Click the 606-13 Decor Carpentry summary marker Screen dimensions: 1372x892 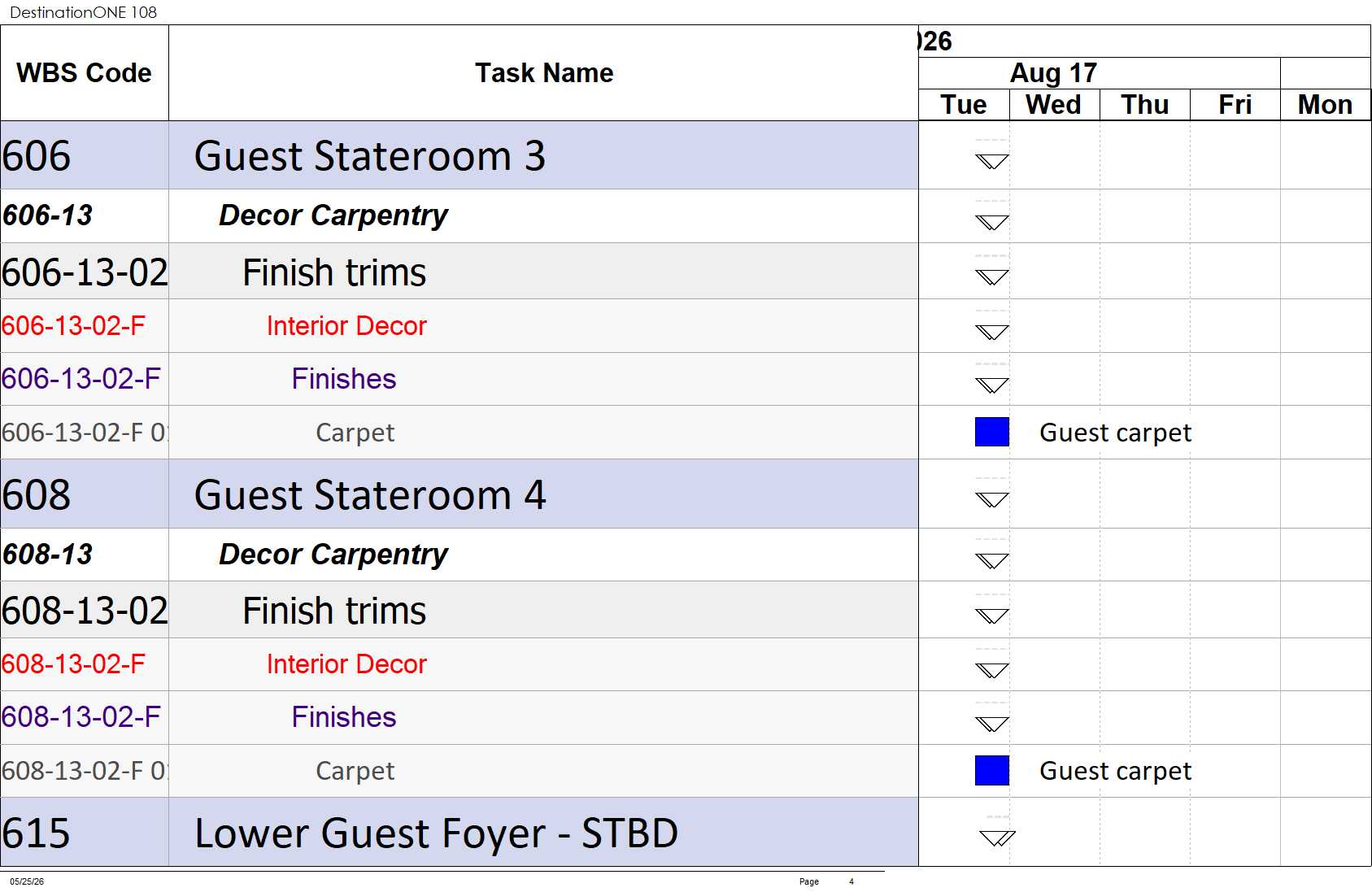click(x=991, y=222)
